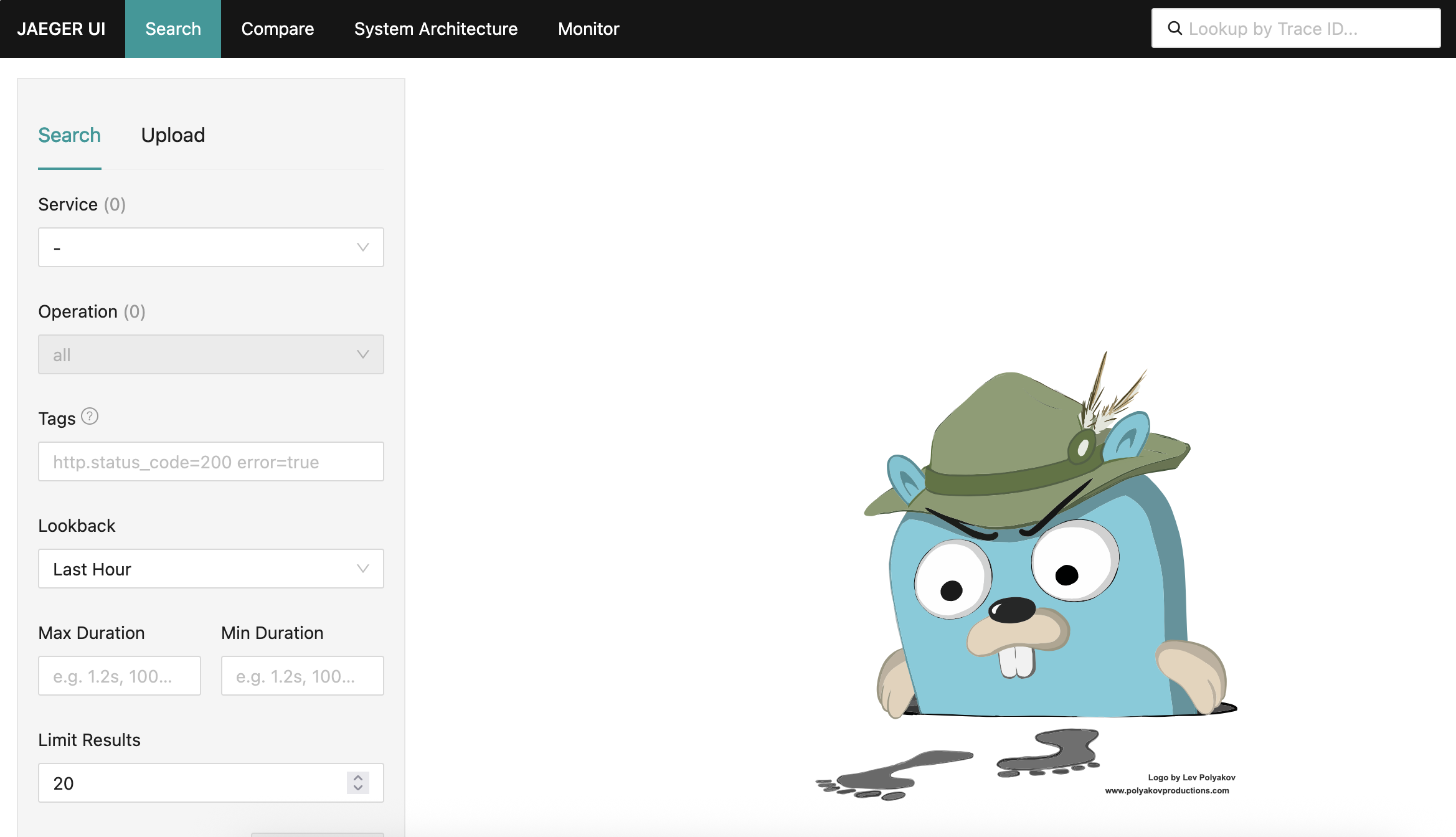
Task: Focus the Lookup by Trace ID field
Action: click(1308, 29)
